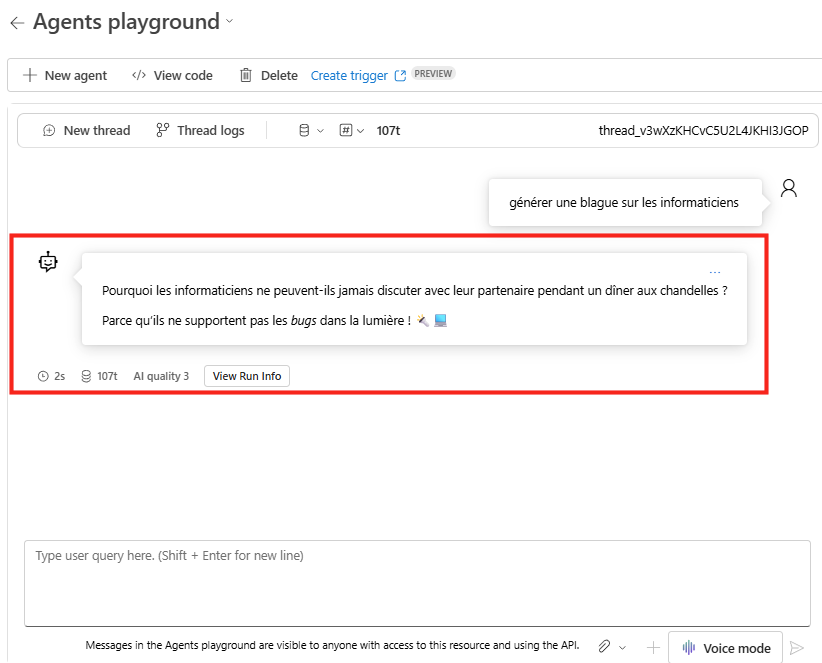
Task: Expand the hashtag counter dropdown
Action: coord(351,130)
